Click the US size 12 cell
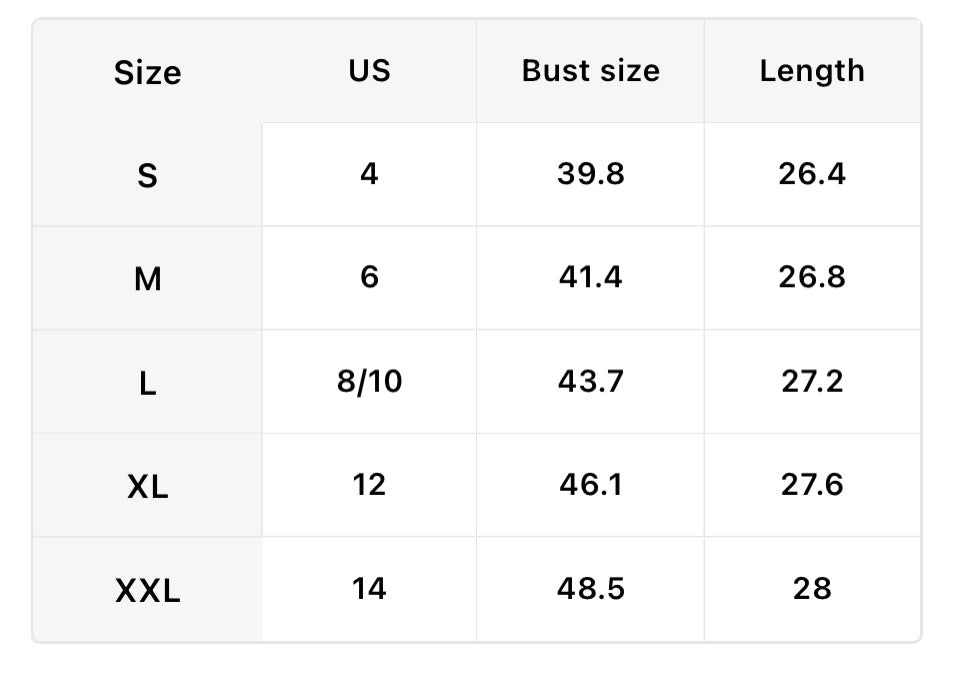The width and height of the screenshot is (960, 678). click(369, 485)
